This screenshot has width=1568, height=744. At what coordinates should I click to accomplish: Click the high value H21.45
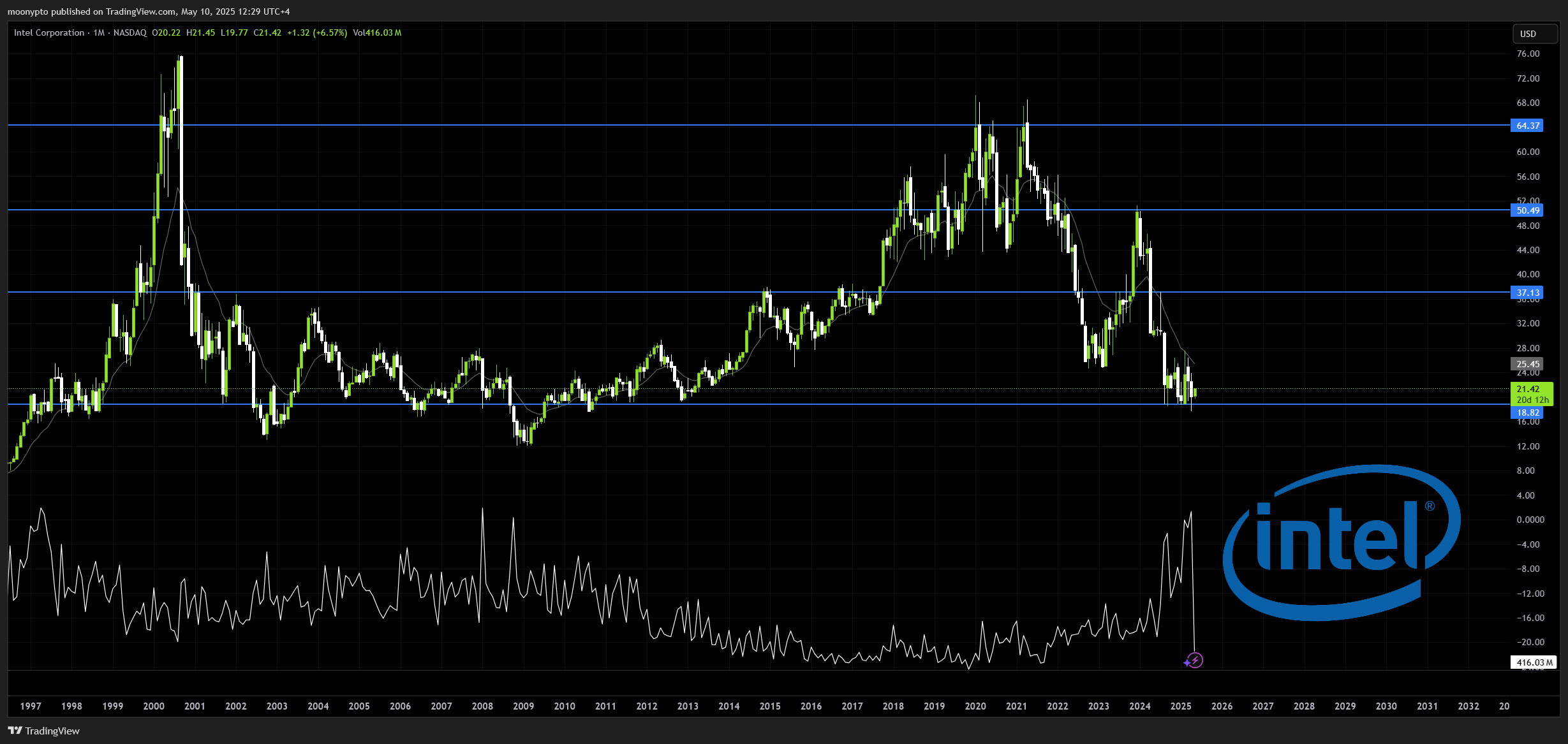pyautogui.click(x=201, y=33)
